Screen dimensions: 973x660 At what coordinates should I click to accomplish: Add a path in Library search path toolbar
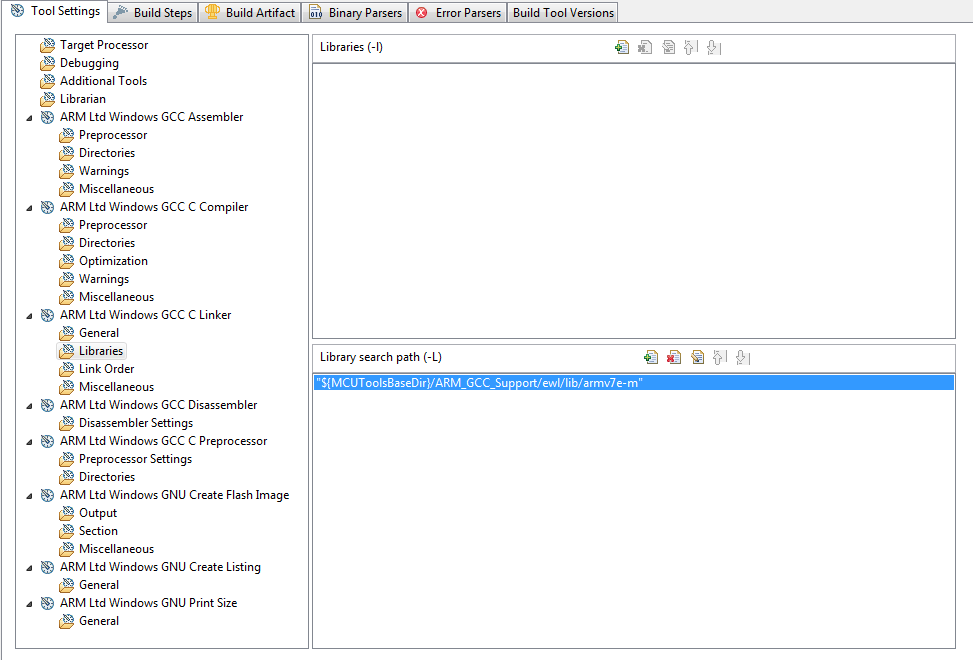click(x=651, y=357)
